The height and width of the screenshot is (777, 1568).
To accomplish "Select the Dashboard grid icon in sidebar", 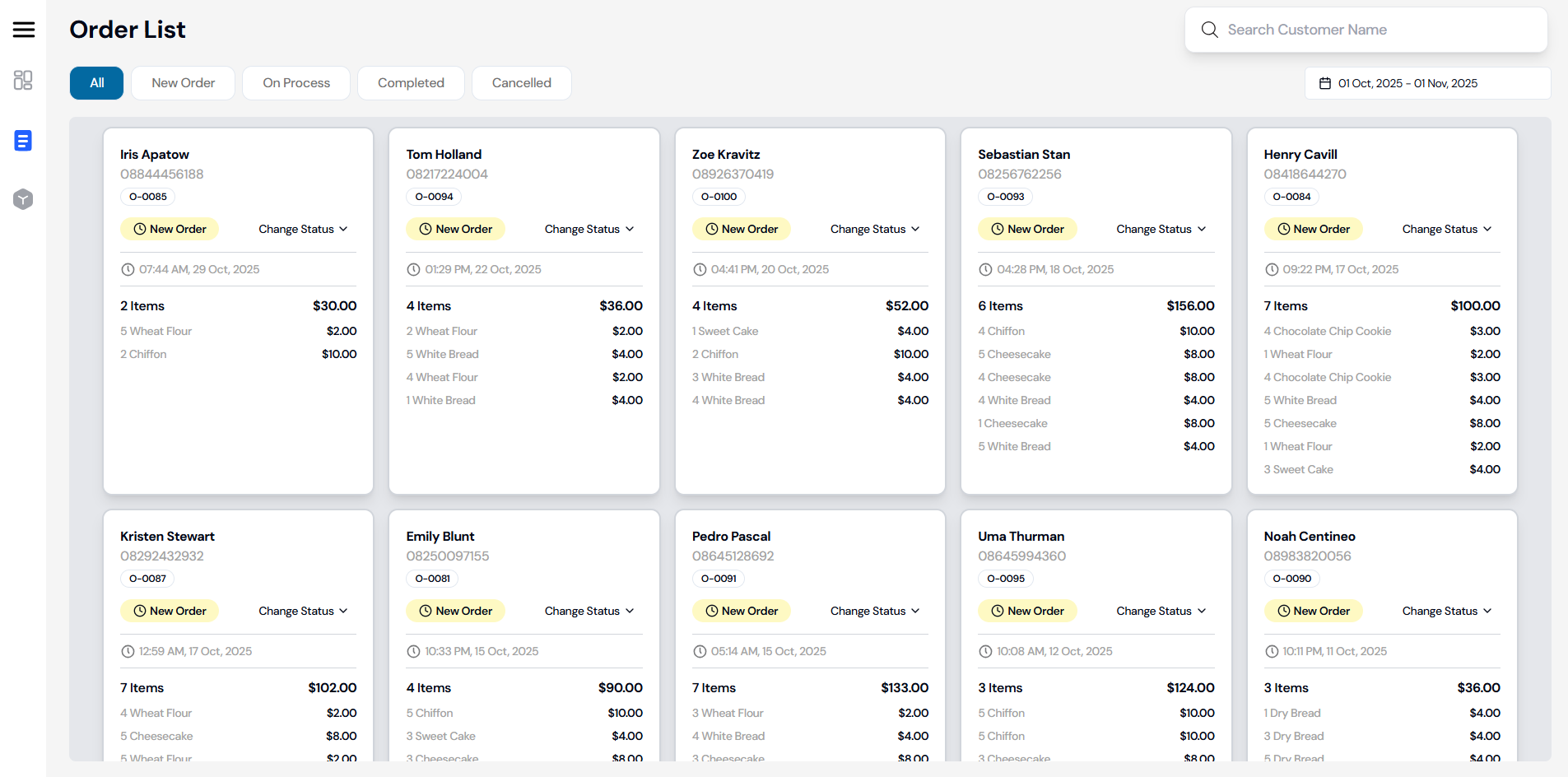I will (x=23, y=81).
